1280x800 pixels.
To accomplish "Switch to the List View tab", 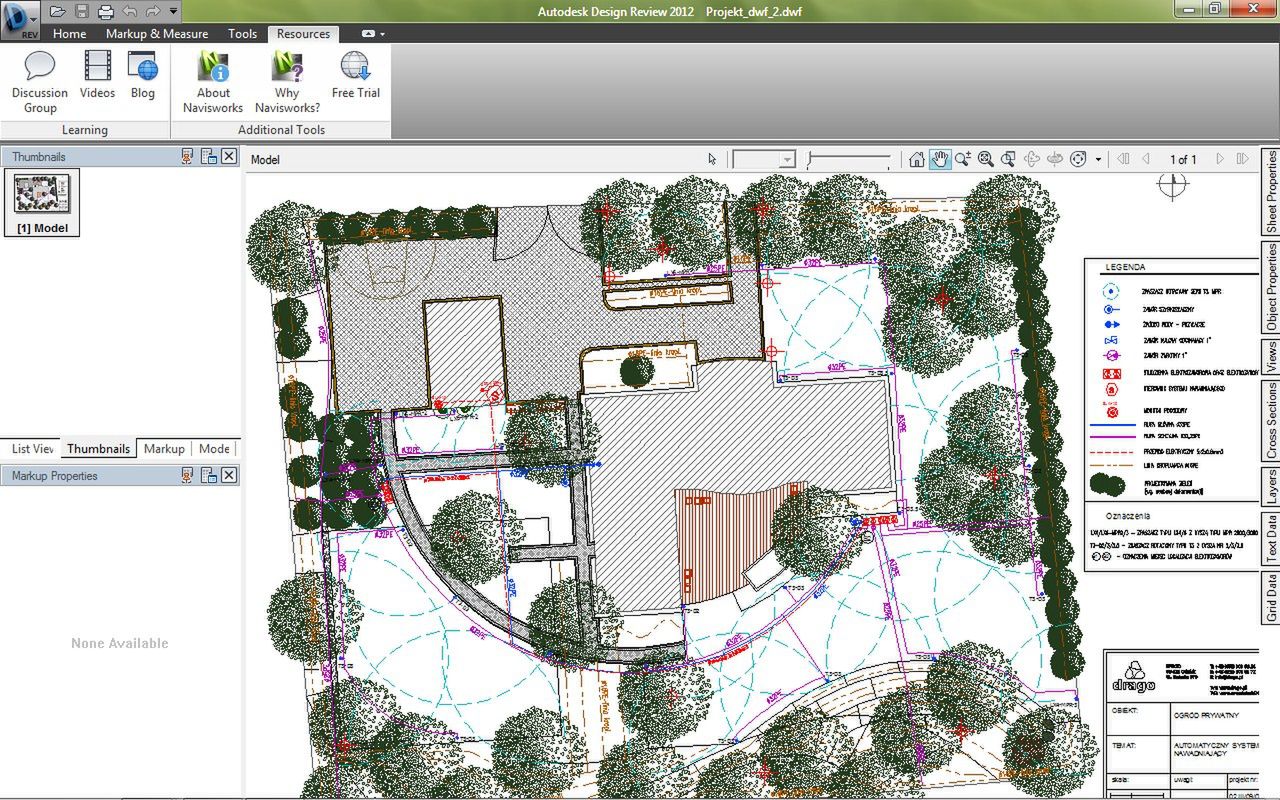I will coord(33,449).
